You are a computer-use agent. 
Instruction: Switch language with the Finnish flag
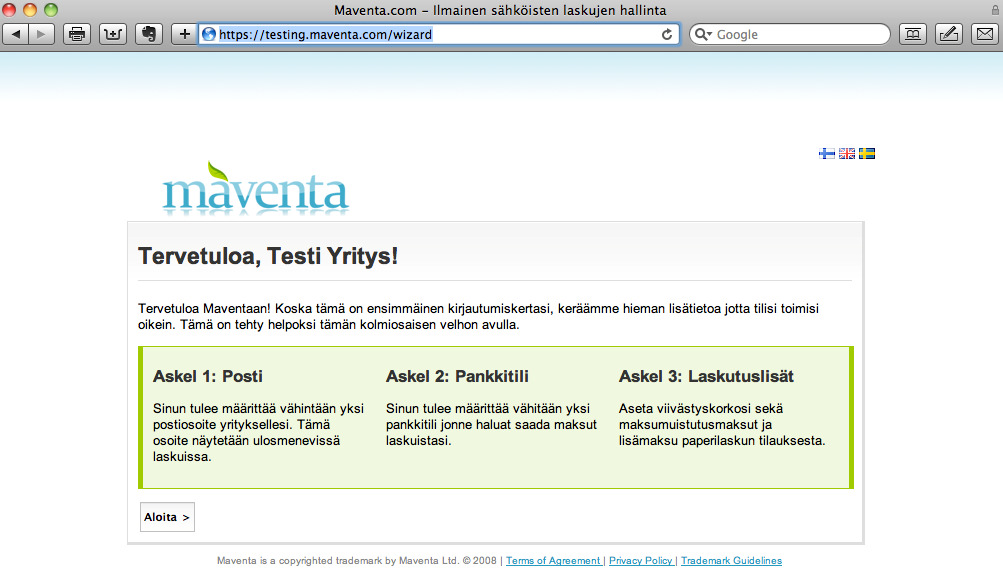click(x=826, y=154)
